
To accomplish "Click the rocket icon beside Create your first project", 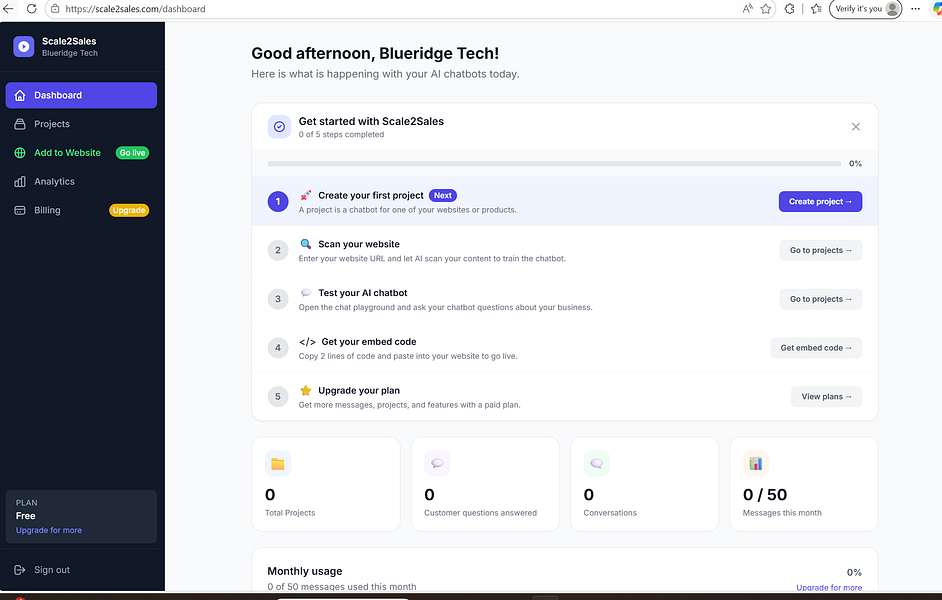I will pyautogui.click(x=306, y=195).
